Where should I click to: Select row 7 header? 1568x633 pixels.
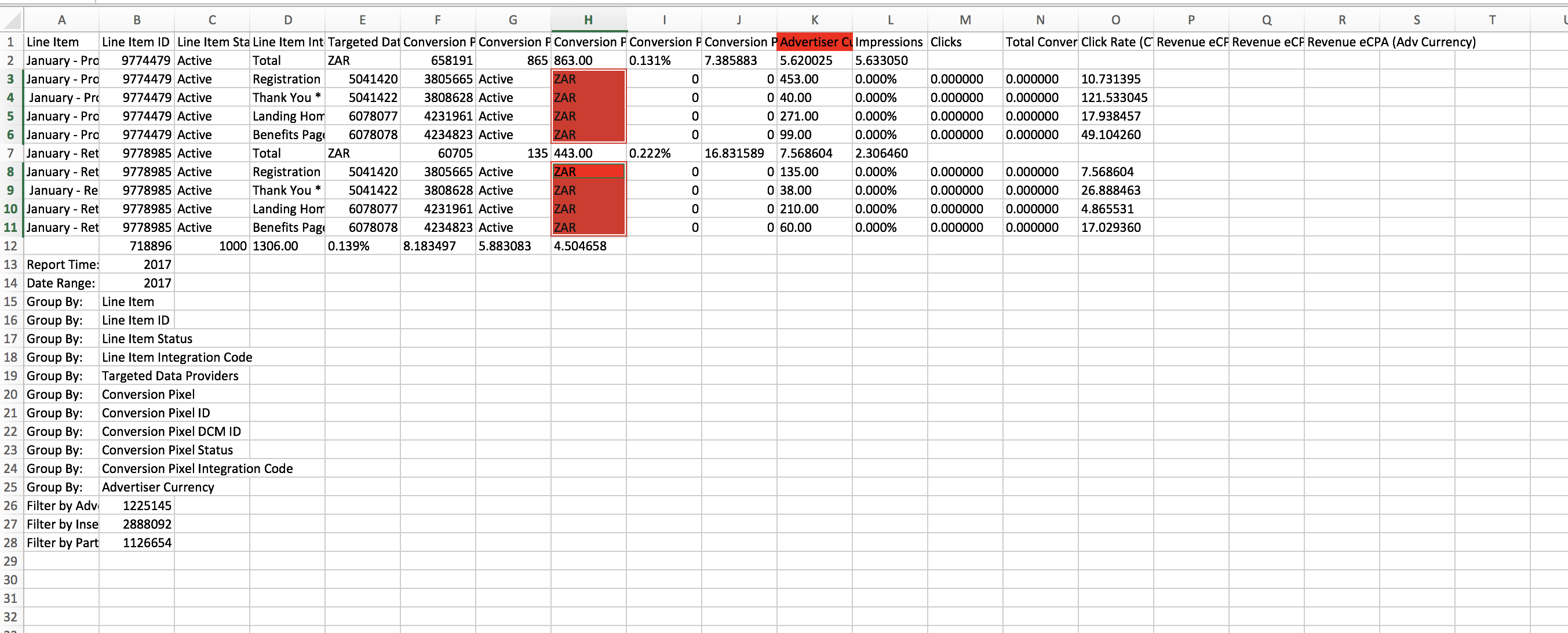(x=10, y=154)
